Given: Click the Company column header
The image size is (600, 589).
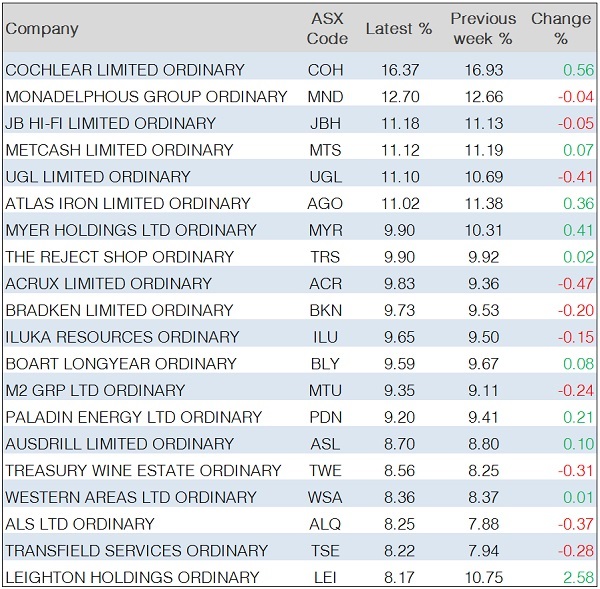Looking at the screenshot, I should 42,29.
